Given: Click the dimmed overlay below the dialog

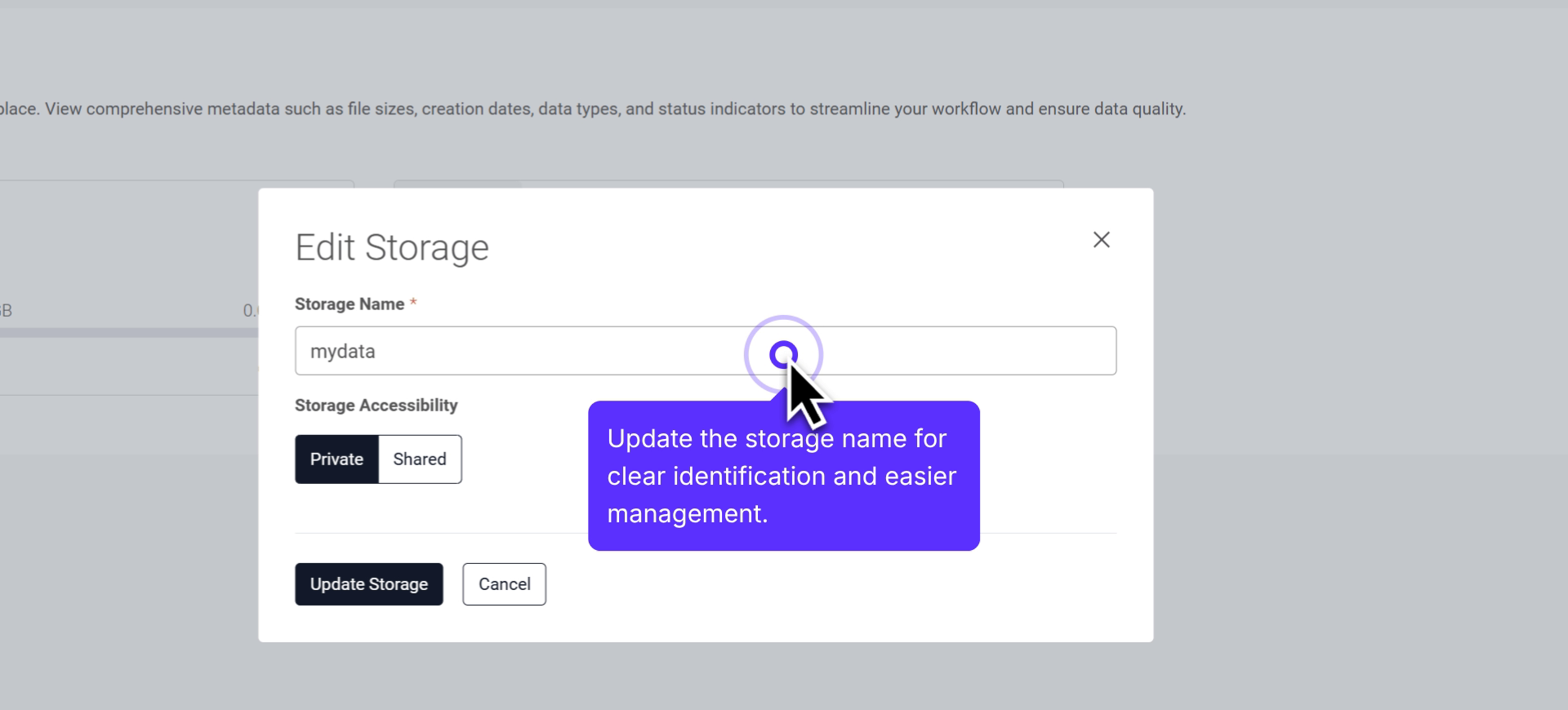Looking at the screenshot, I should tap(702, 676).
